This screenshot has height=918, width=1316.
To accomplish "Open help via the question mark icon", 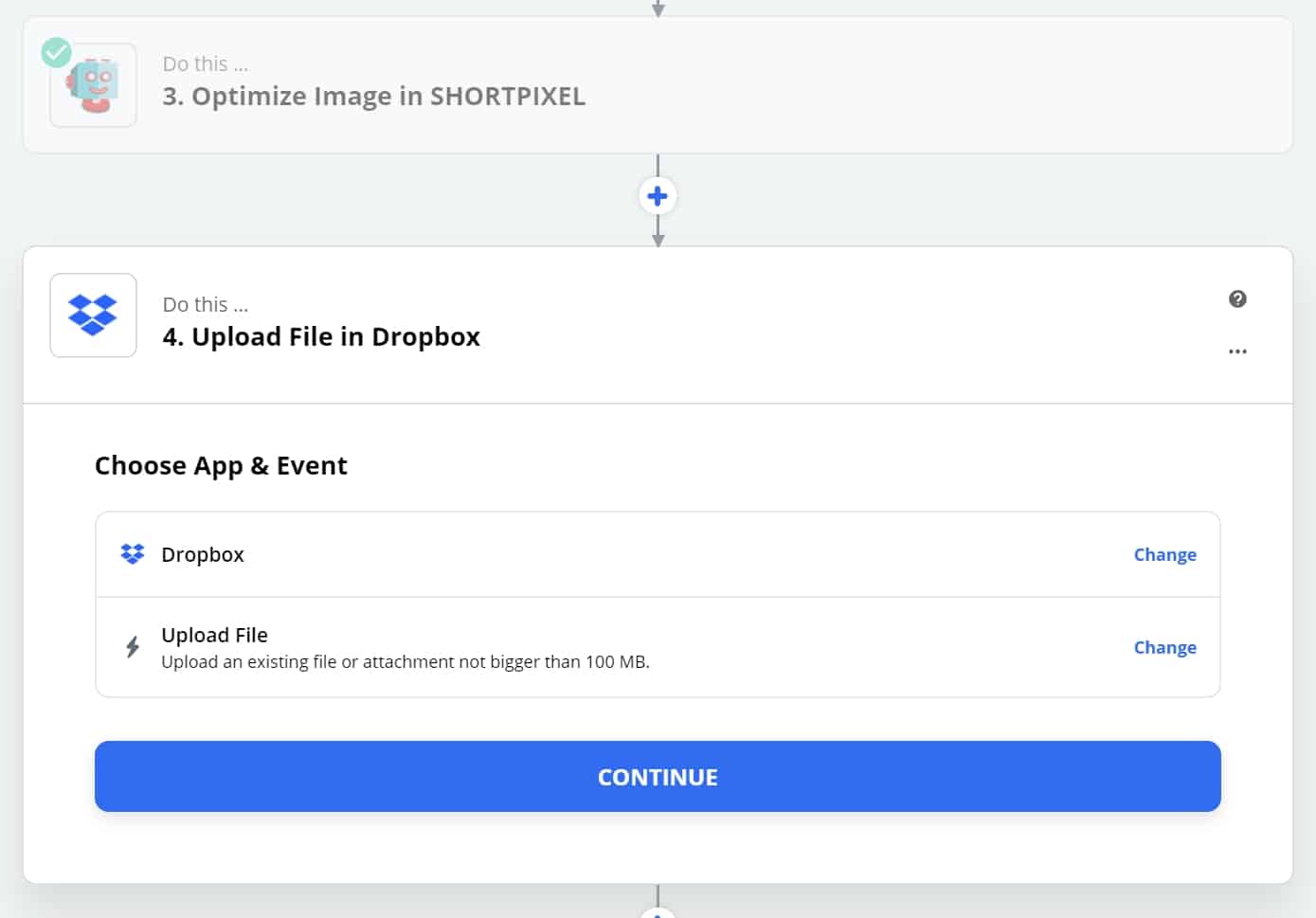I will 1237,299.
